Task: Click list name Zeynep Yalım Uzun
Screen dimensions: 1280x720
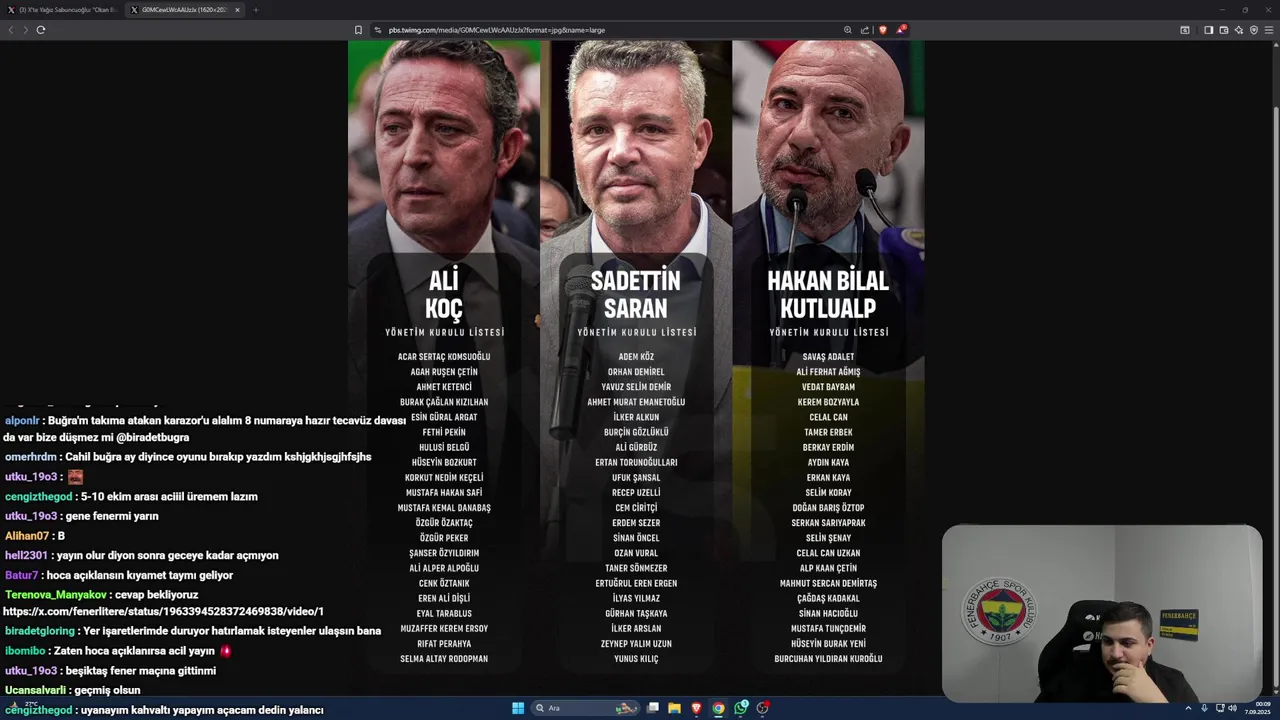Action: point(636,644)
